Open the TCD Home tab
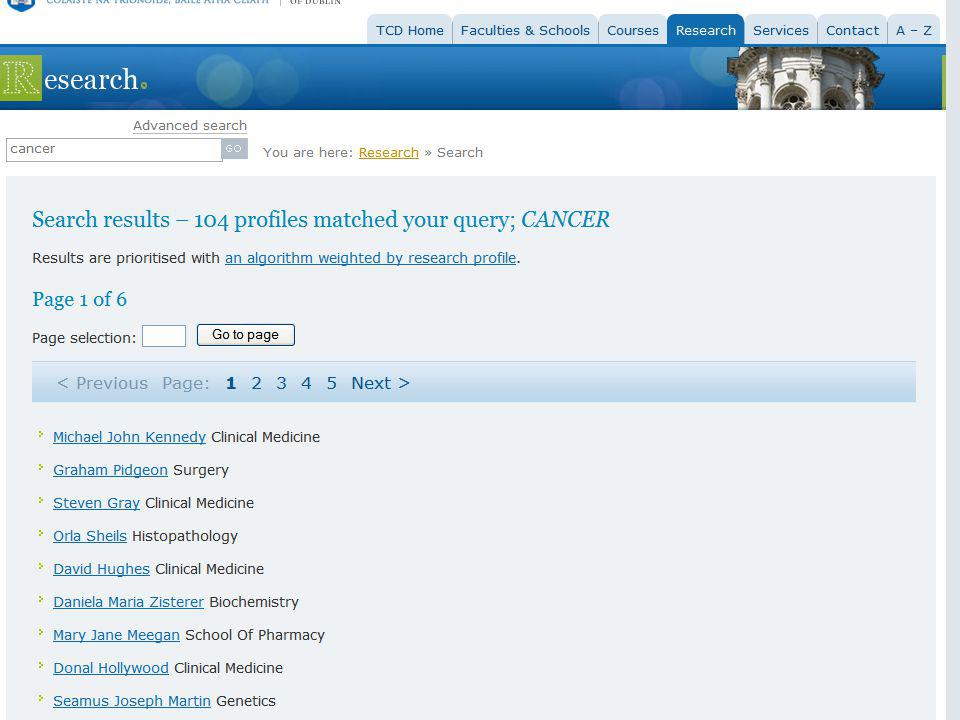 coord(410,30)
